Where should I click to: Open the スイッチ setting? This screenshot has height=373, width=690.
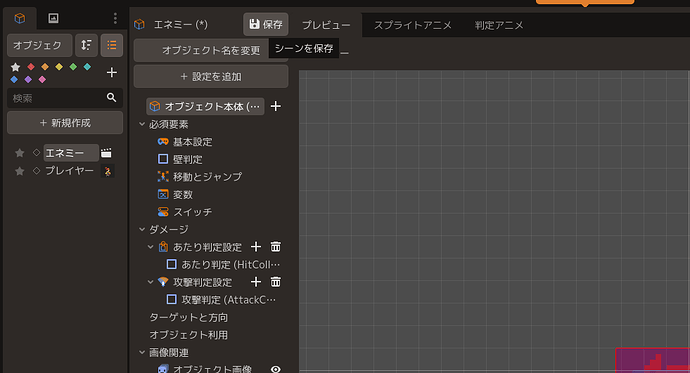pos(185,212)
